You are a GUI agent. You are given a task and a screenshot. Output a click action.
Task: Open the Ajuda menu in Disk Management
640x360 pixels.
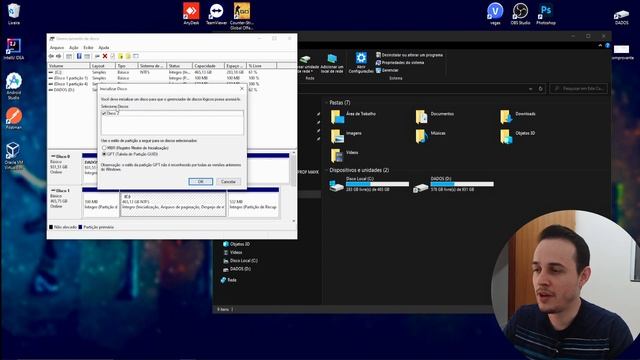coord(104,47)
